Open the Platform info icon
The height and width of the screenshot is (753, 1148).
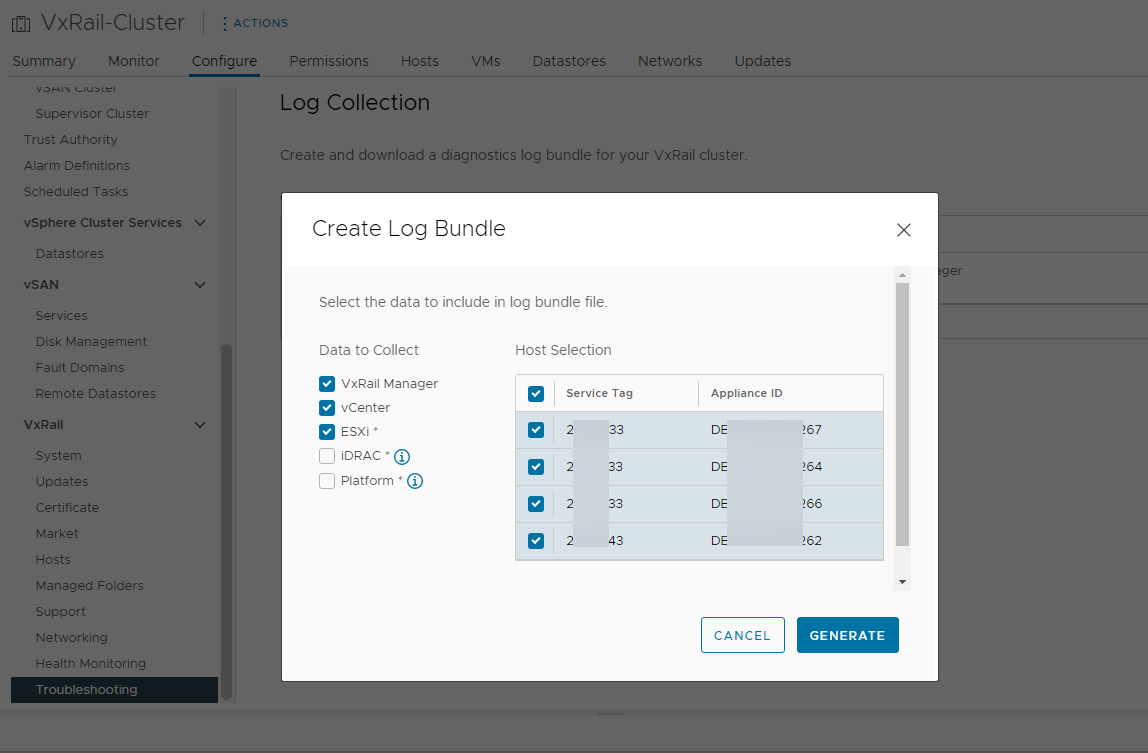click(415, 481)
